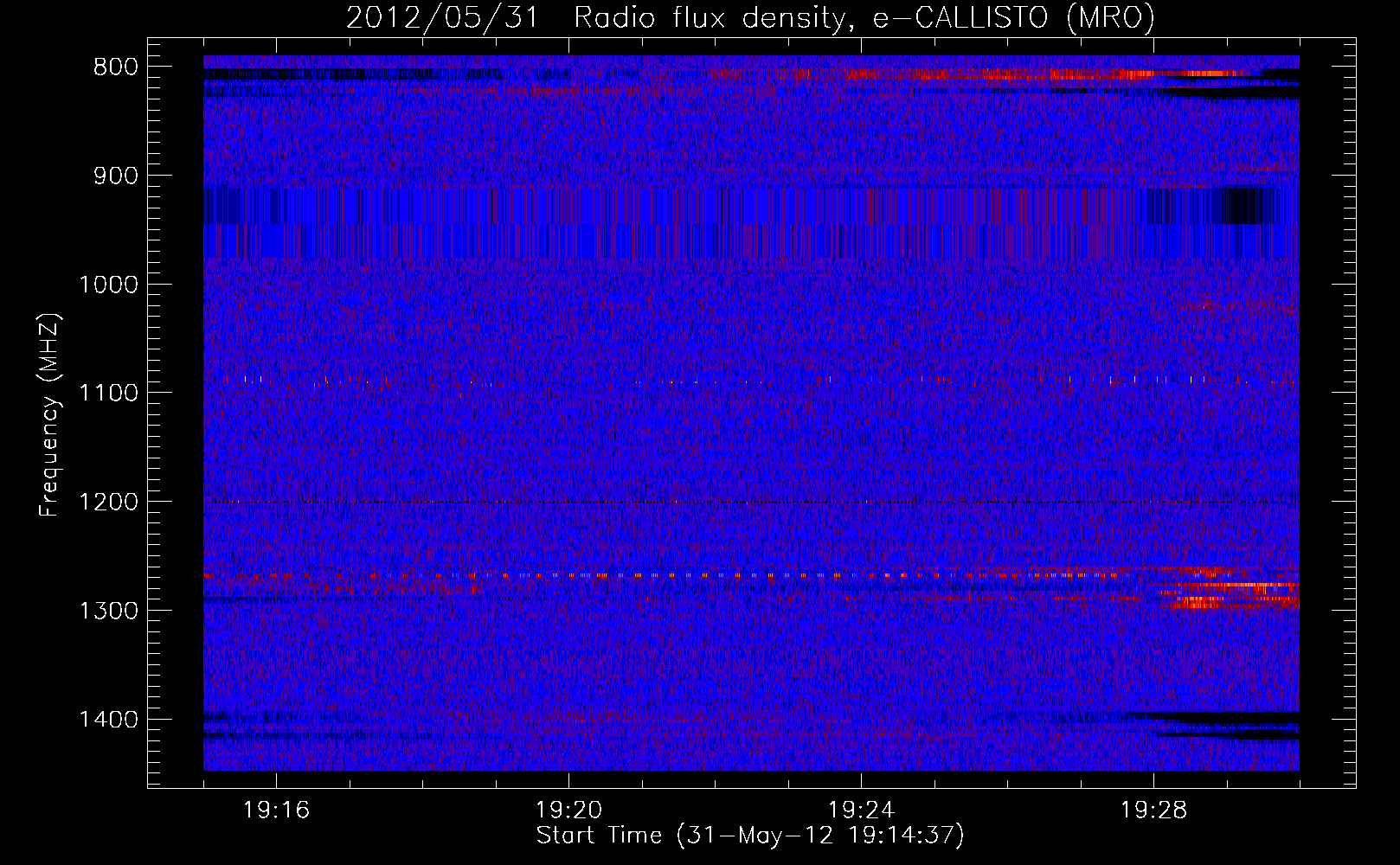This screenshot has width=1400, height=865.
Task: Click the Frequency (MHZ) axis title
Action: click(49, 413)
